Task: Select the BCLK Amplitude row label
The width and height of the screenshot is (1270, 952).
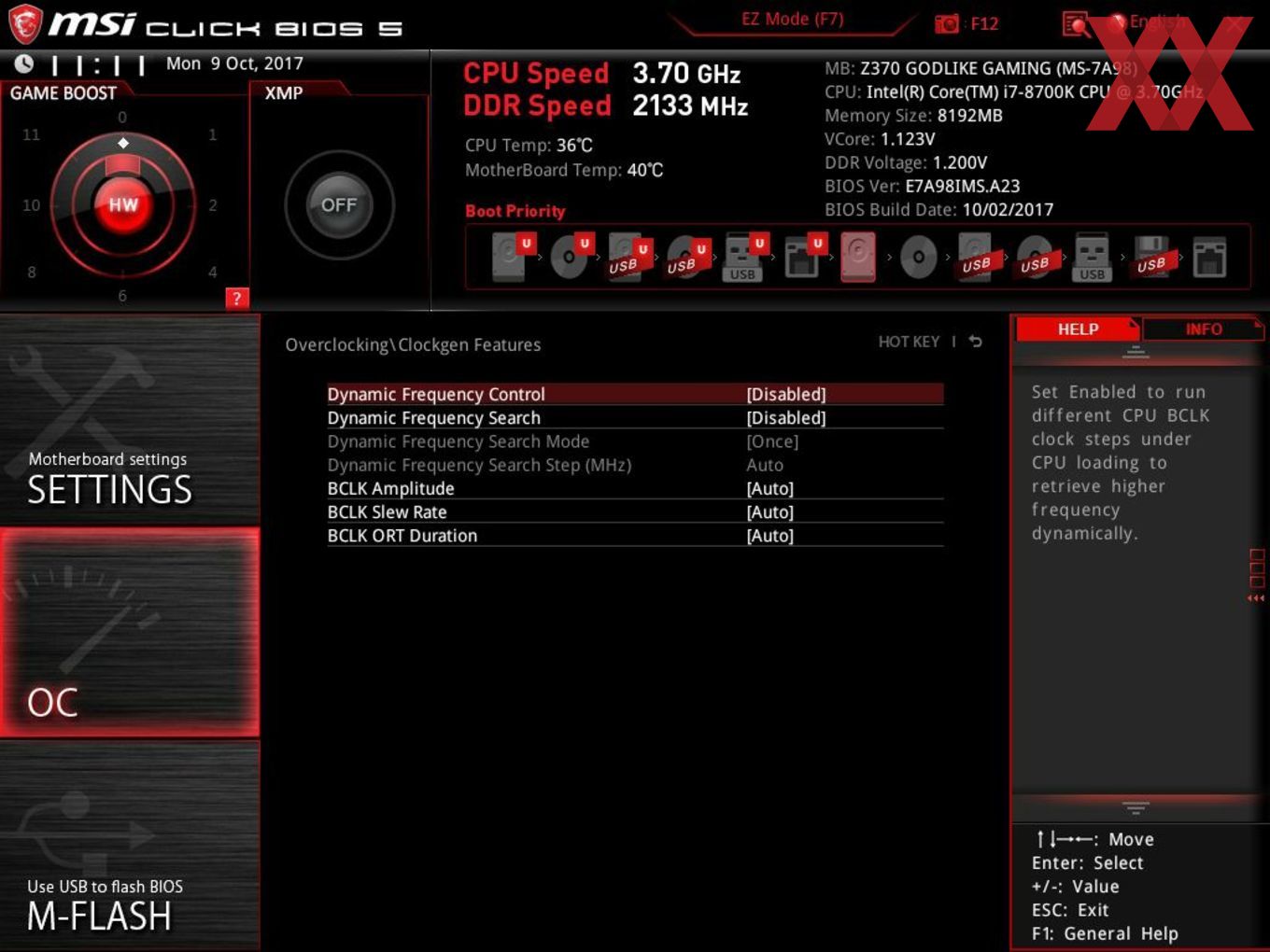Action: [x=391, y=488]
